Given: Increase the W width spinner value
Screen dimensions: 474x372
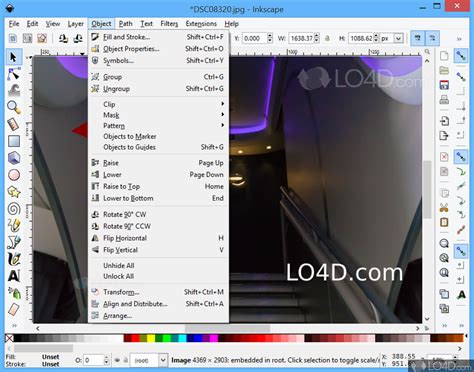Looking at the screenshot, I should pyautogui.click(x=317, y=36).
